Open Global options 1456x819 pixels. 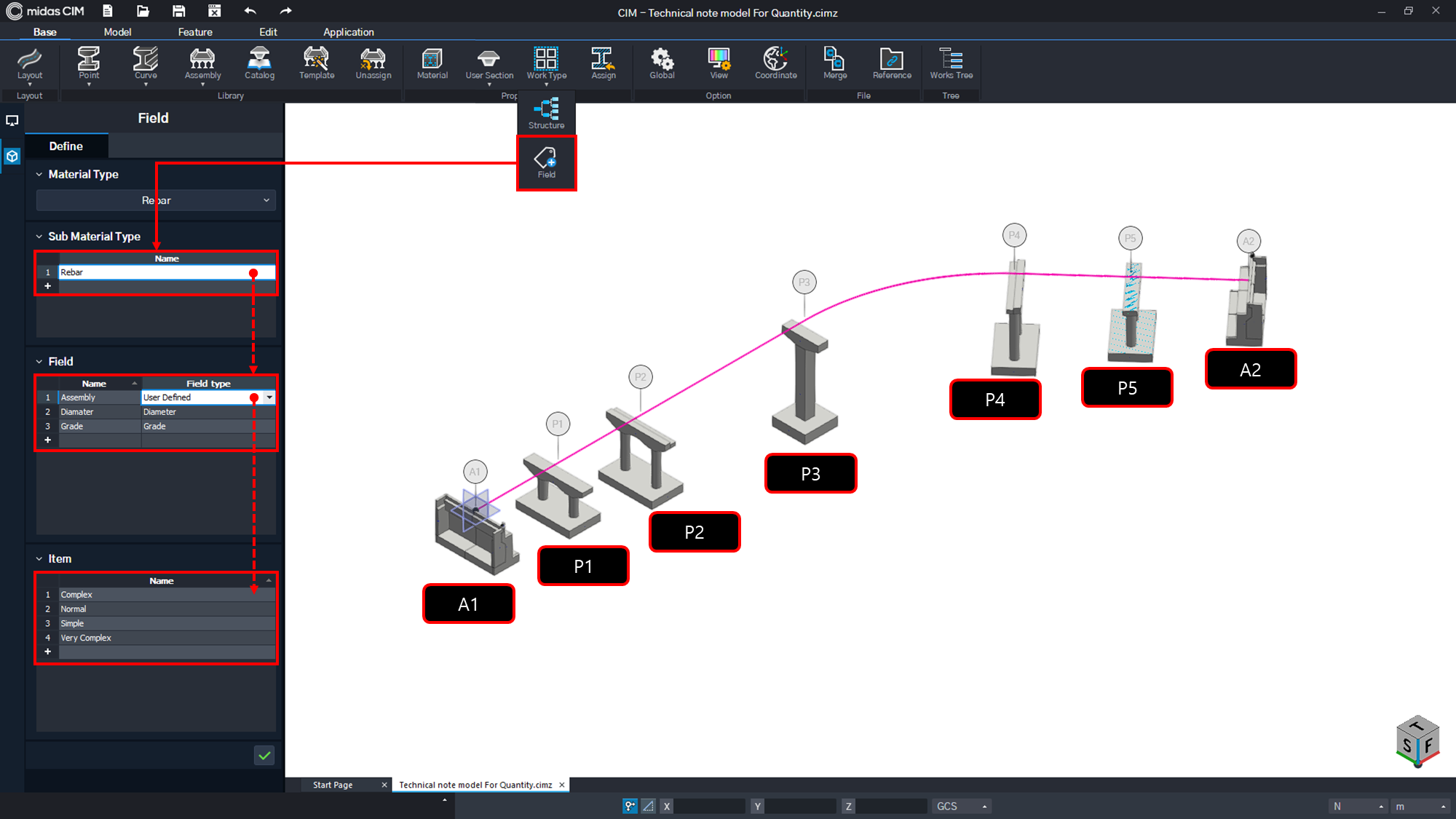(x=662, y=64)
